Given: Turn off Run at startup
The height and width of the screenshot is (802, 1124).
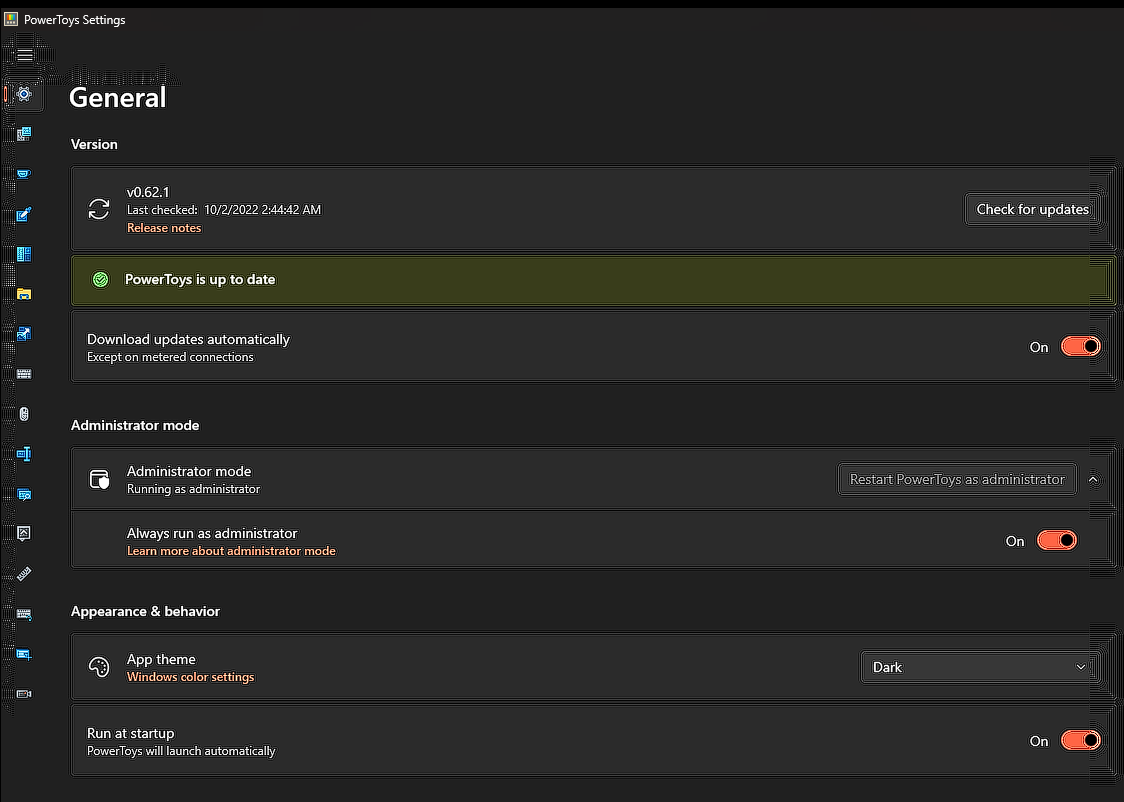Looking at the screenshot, I should [x=1080, y=740].
